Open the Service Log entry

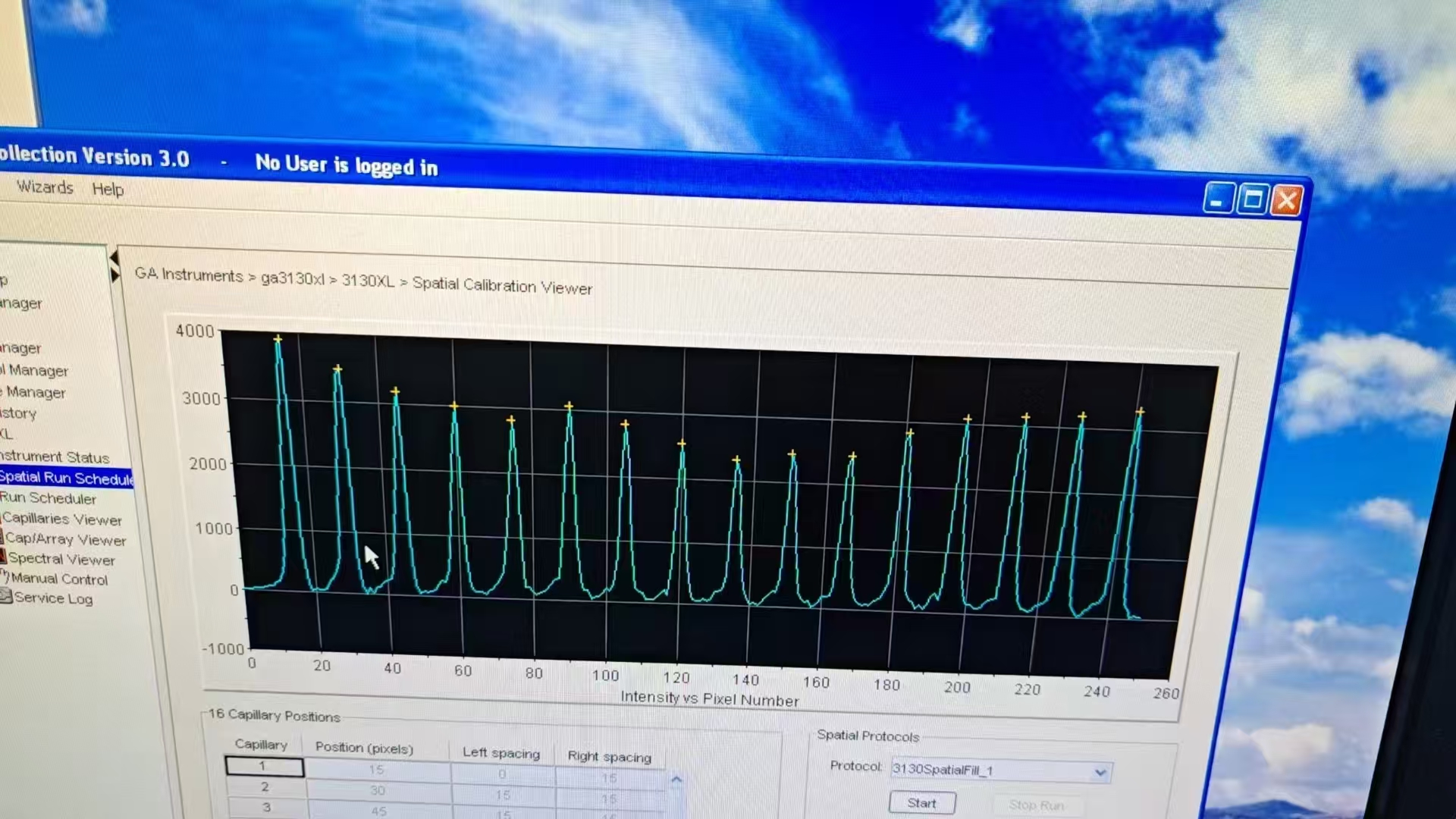click(53, 598)
